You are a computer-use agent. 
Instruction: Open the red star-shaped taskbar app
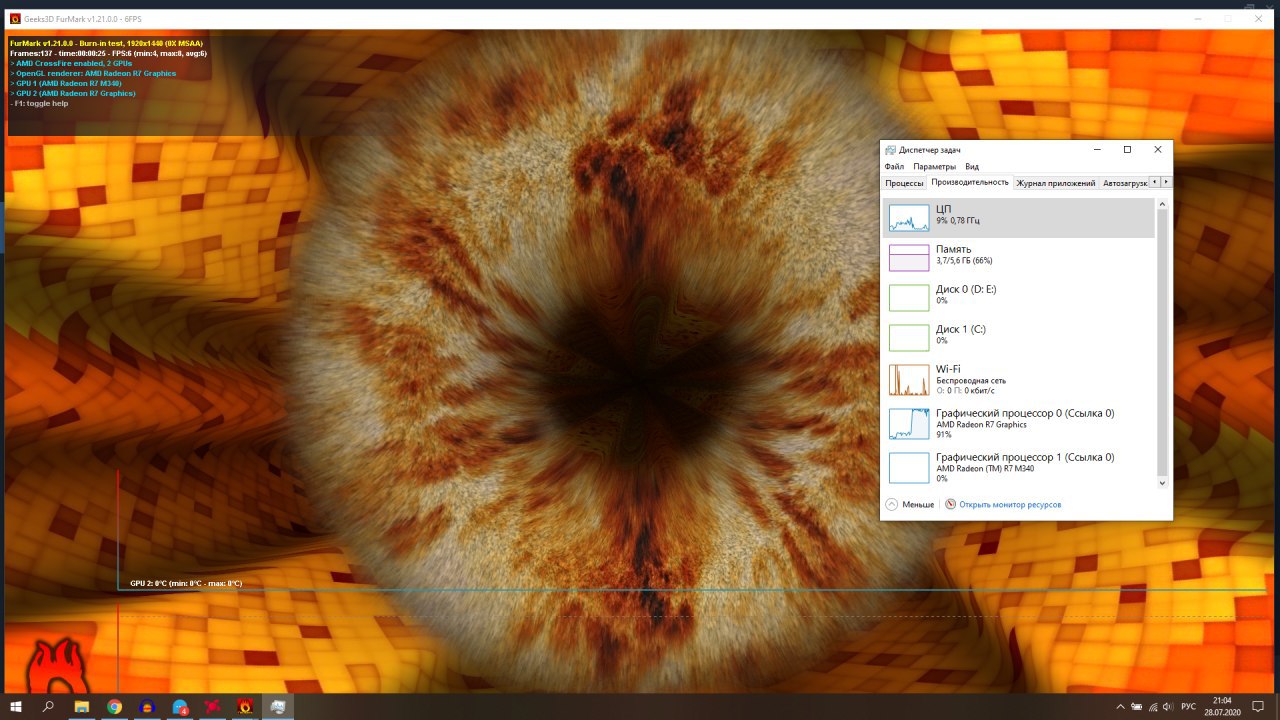(212, 706)
